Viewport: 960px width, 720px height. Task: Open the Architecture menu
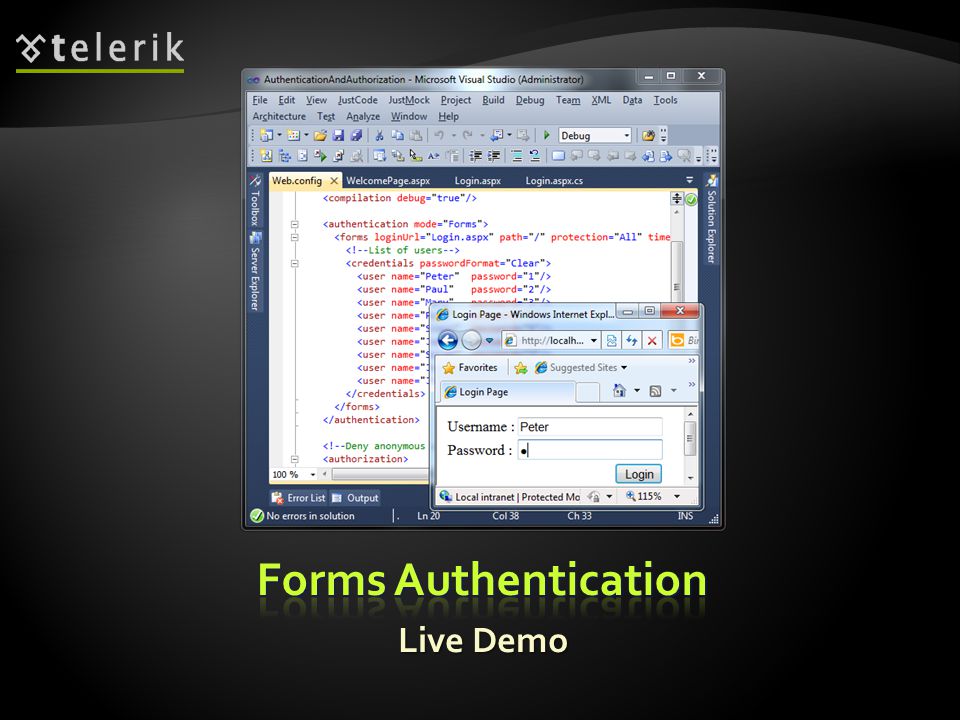(x=279, y=116)
